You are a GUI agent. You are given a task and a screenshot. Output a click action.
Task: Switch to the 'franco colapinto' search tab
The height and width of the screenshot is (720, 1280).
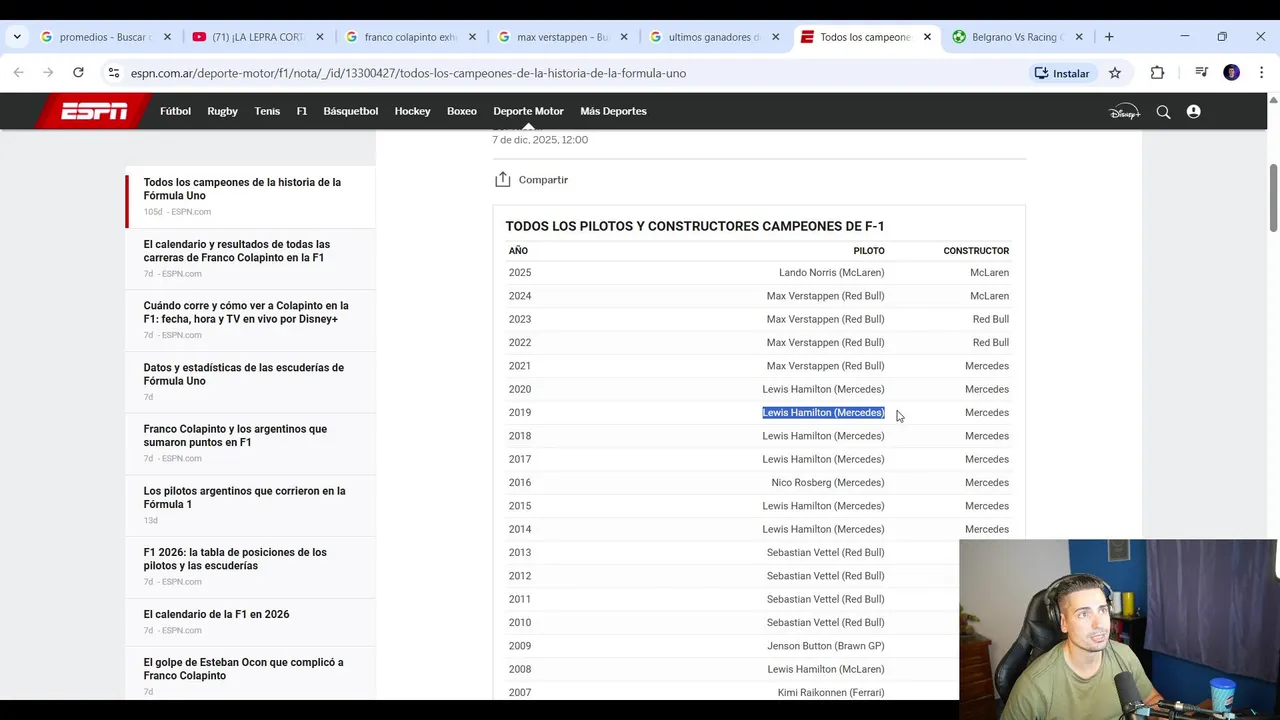[x=410, y=37]
